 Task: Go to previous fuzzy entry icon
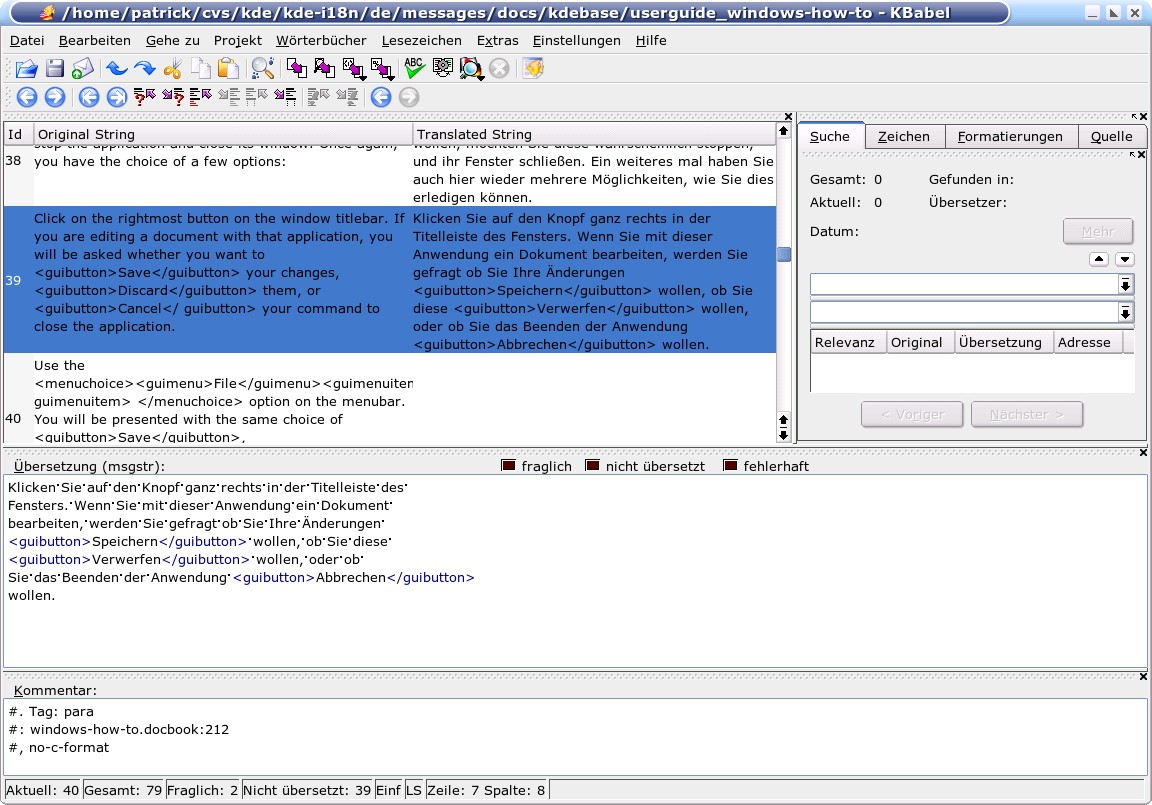coord(201,97)
